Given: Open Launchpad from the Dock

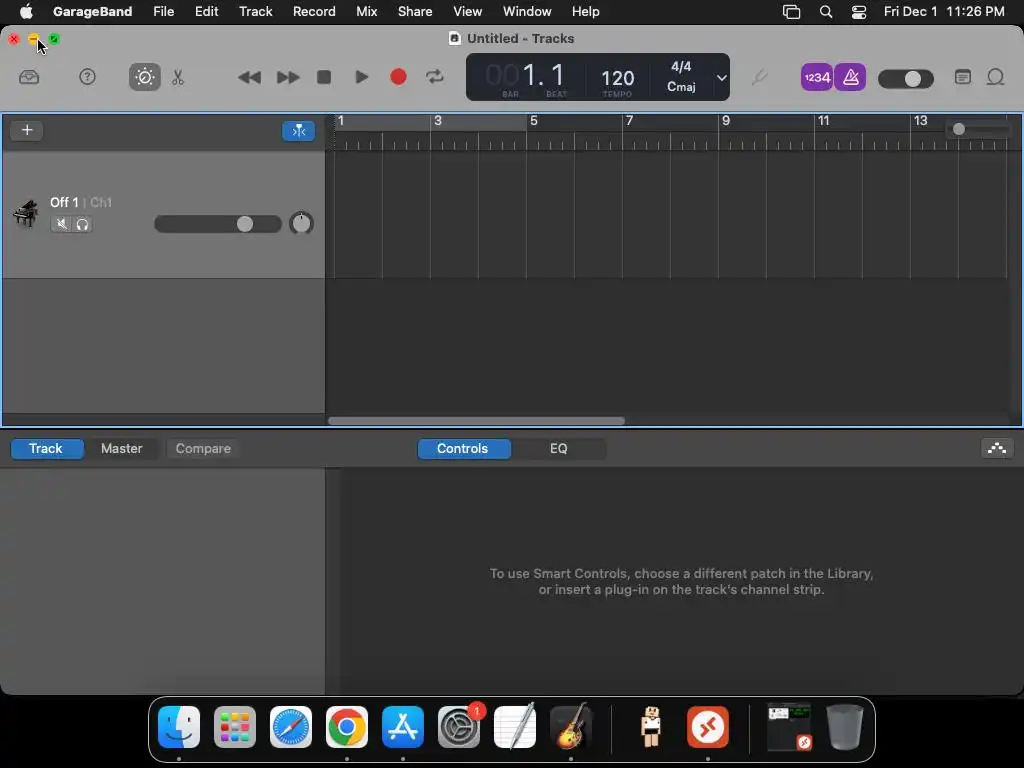Looking at the screenshot, I should 235,727.
